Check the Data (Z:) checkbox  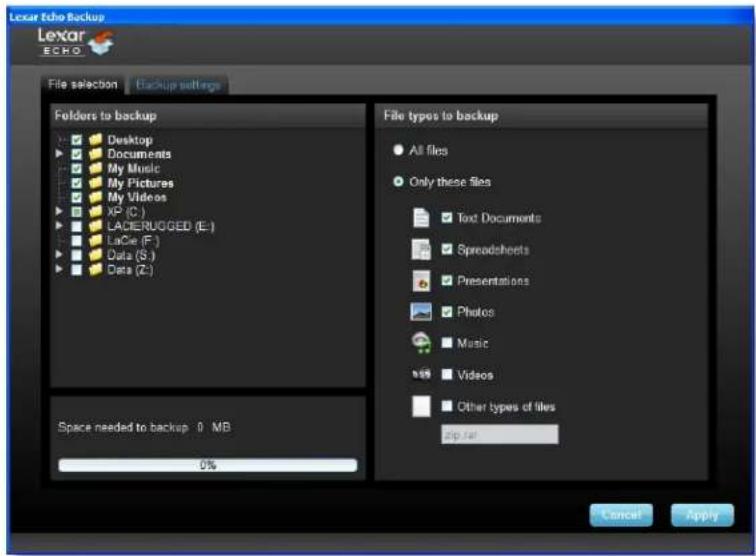coord(76,270)
